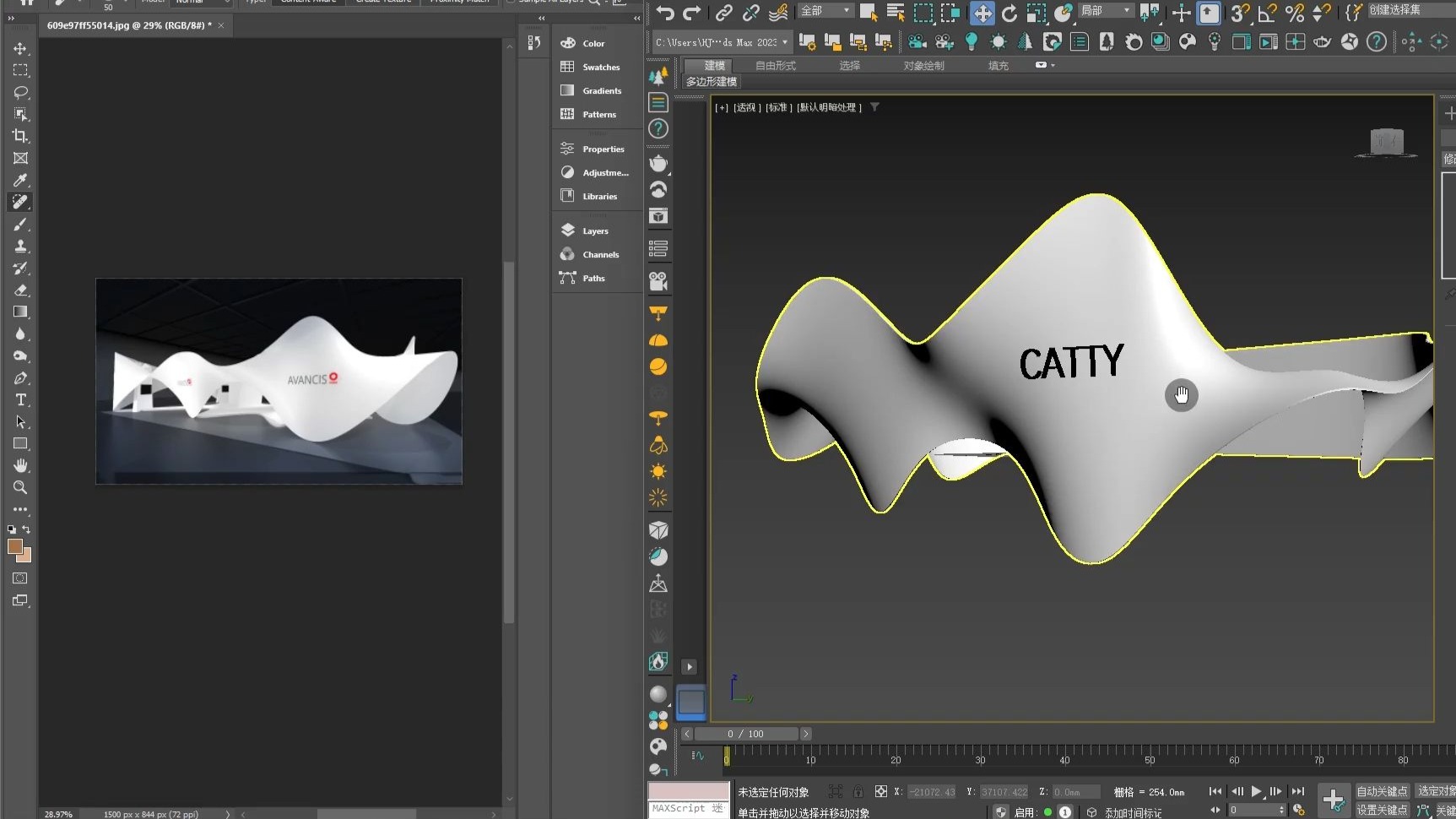This screenshot has height=819, width=1456.
Task: Click the foreground color swatch
Action: click(x=15, y=546)
